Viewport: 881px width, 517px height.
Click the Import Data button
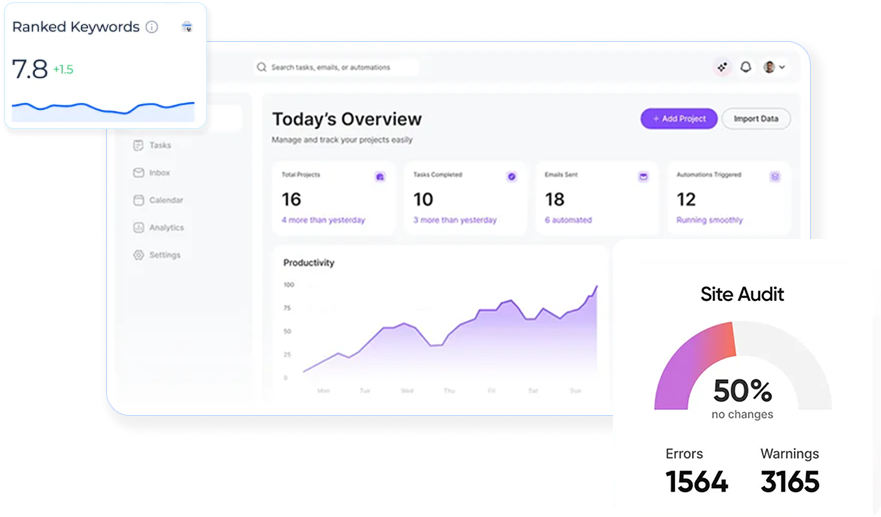click(755, 118)
